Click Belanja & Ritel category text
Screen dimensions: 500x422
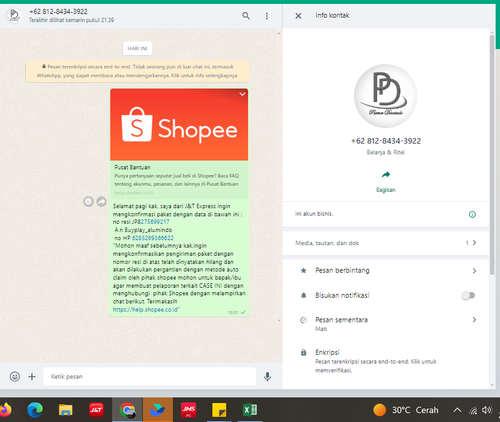[x=386, y=152]
